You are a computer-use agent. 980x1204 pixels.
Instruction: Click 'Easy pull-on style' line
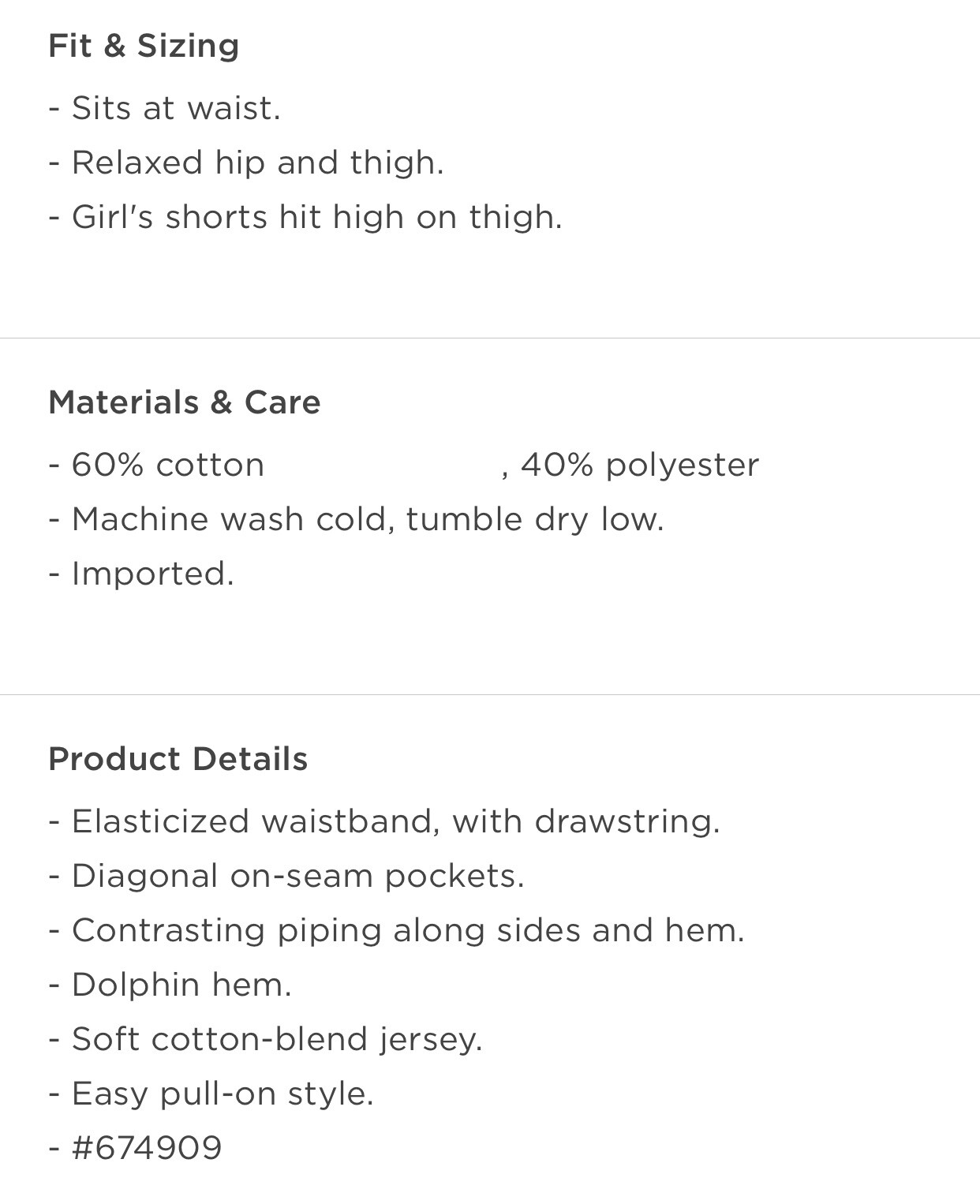(x=211, y=1094)
